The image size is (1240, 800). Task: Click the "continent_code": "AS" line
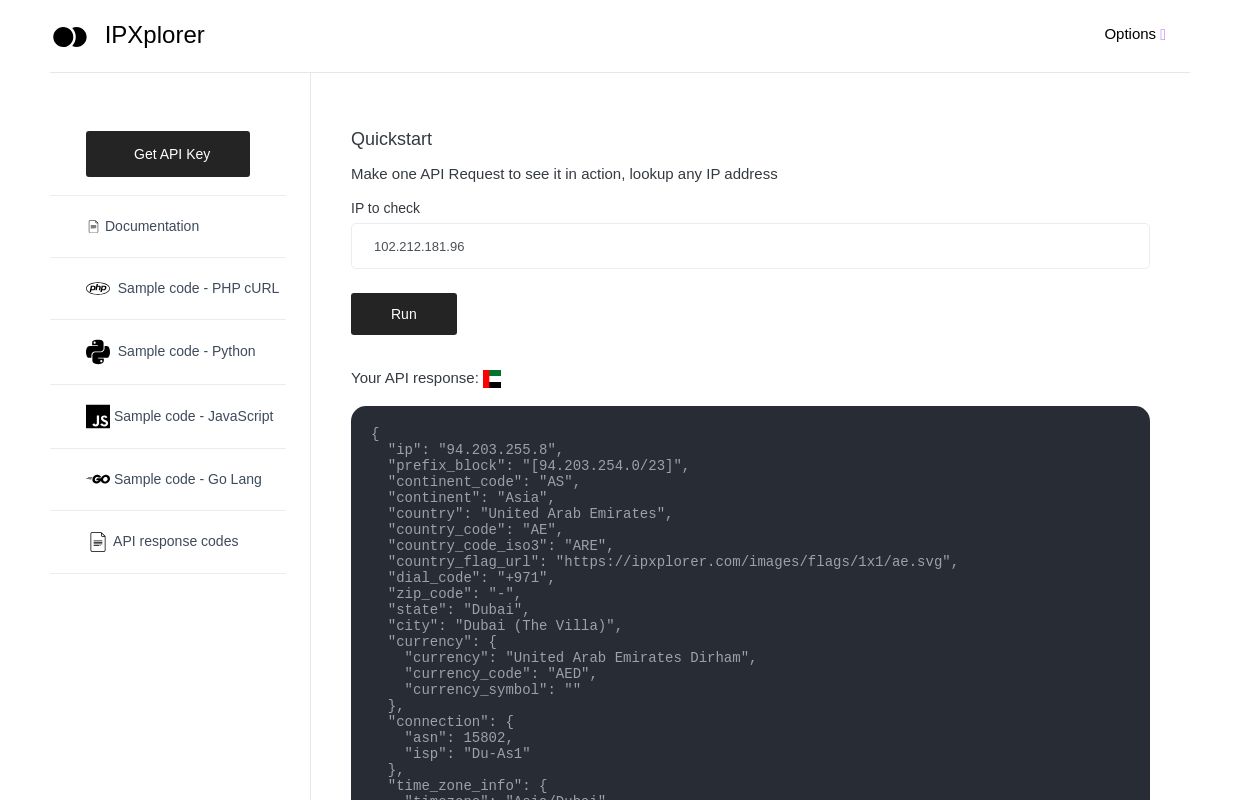coord(484,482)
